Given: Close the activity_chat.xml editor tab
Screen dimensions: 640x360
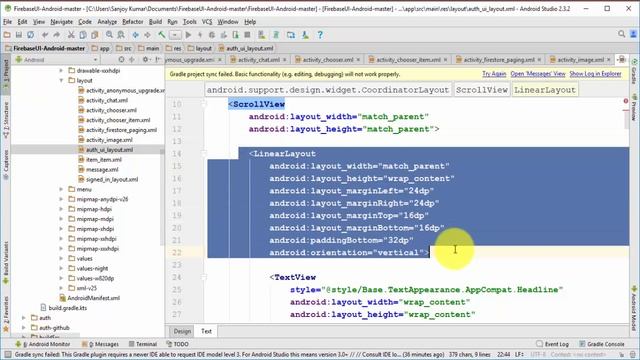Looking at the screenshot, I should pyautogui.click(x=284, y=60).
